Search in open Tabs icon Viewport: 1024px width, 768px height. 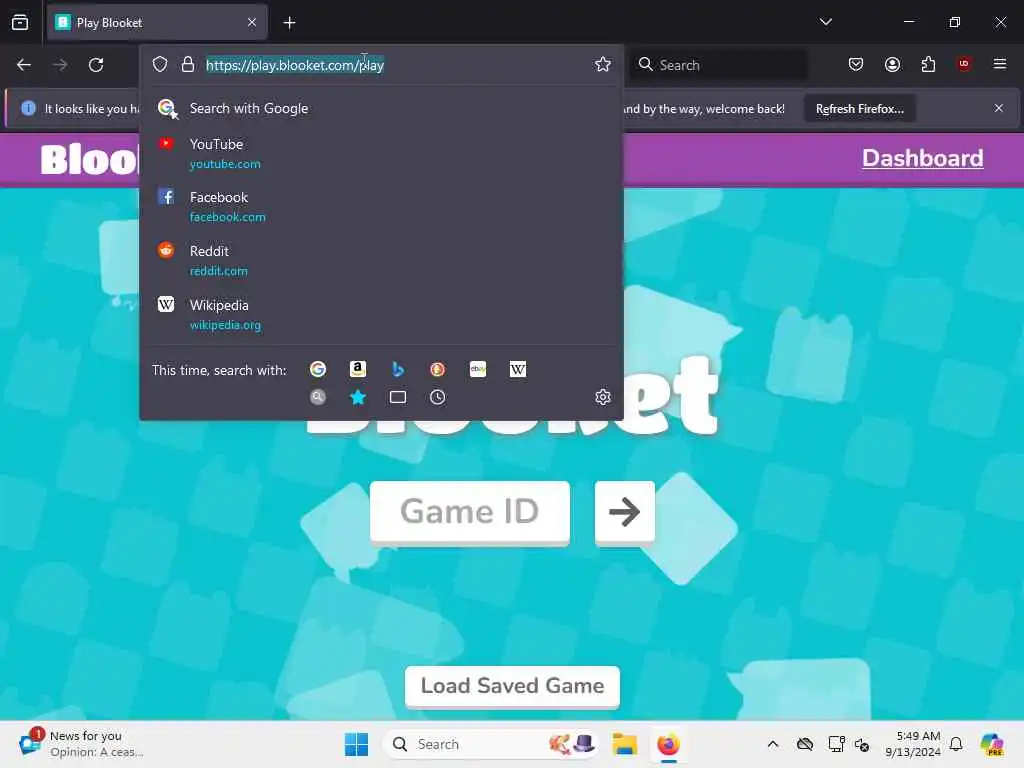click(x=398, y=397)
